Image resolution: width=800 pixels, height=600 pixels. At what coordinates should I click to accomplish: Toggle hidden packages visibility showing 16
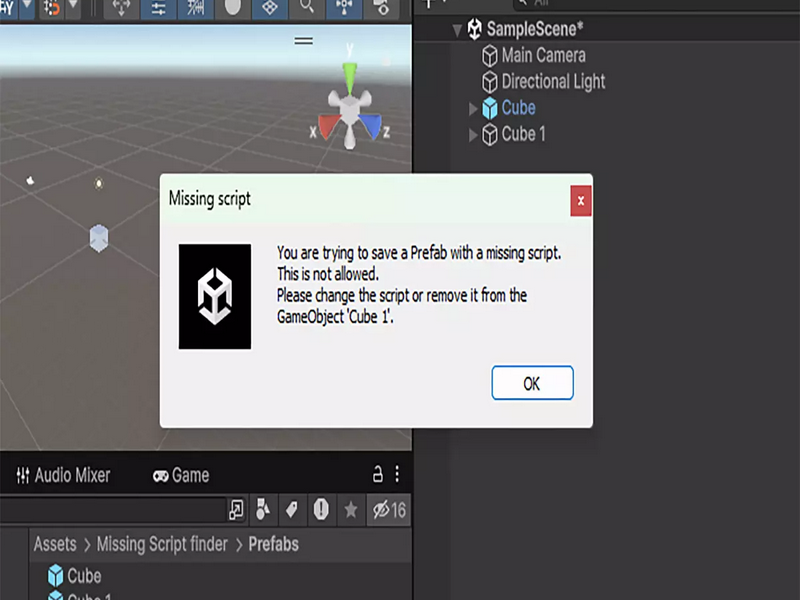click(x=389, y=510)
